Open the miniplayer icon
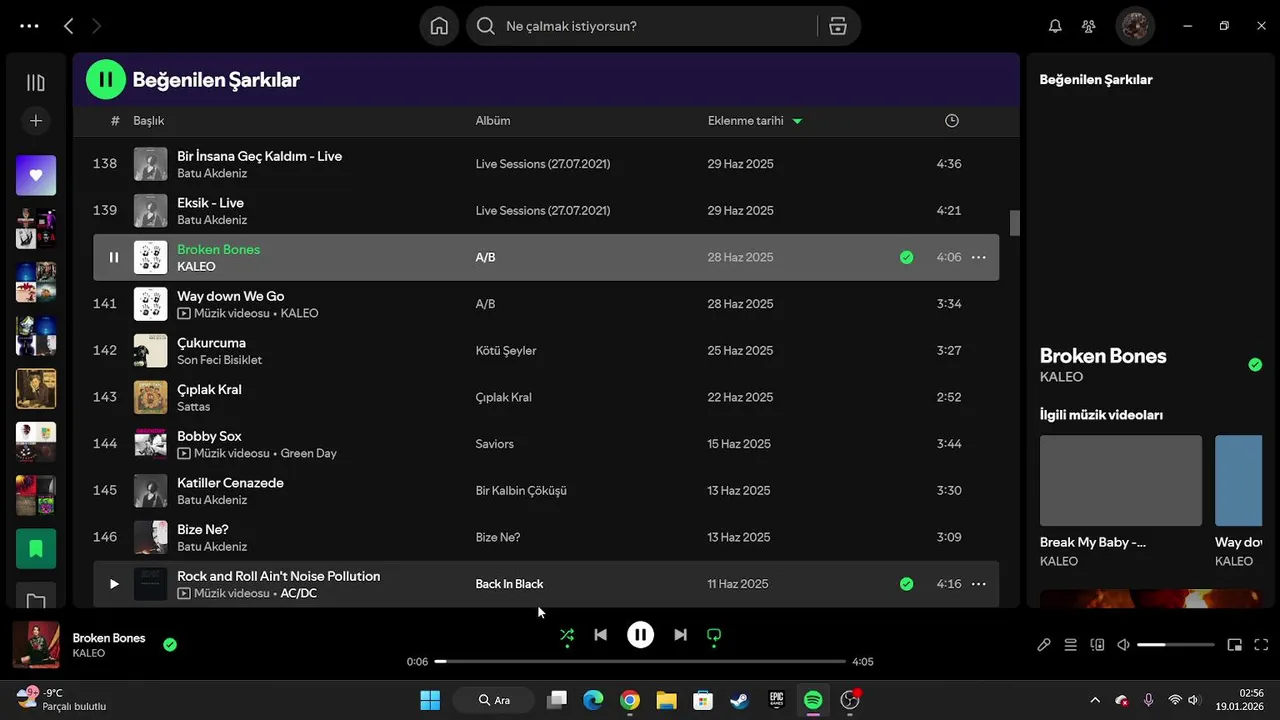Viewport: 1280px width, 720px height. [1235, 645]
